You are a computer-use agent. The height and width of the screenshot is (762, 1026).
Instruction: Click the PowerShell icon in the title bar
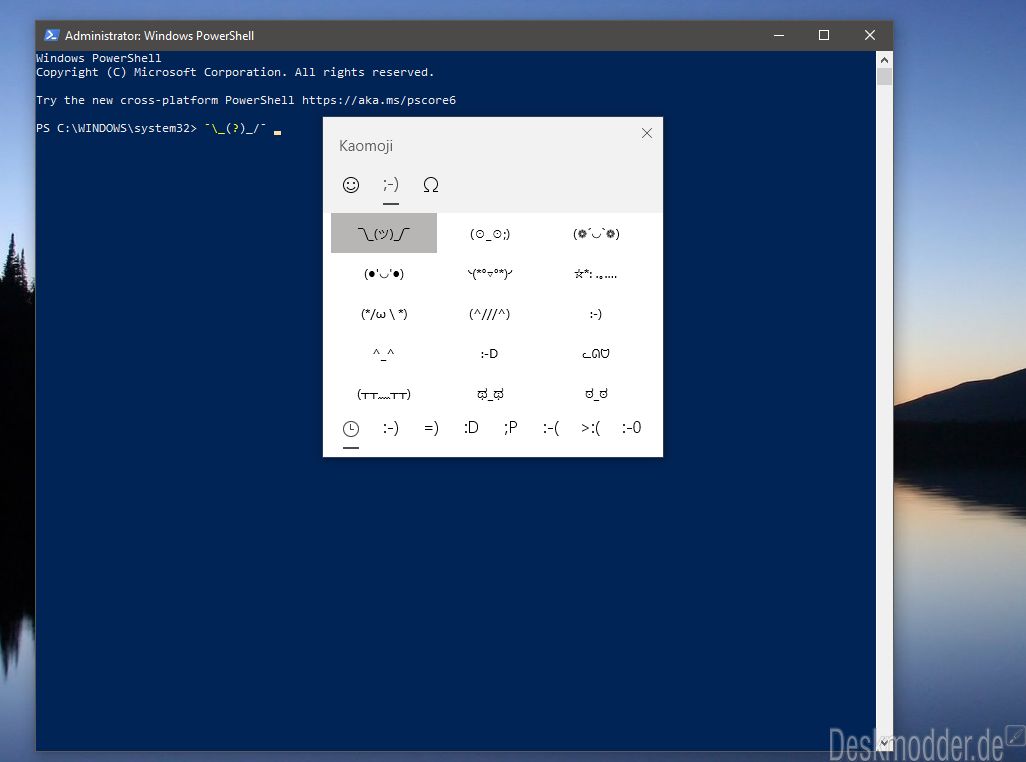point(52,35)
